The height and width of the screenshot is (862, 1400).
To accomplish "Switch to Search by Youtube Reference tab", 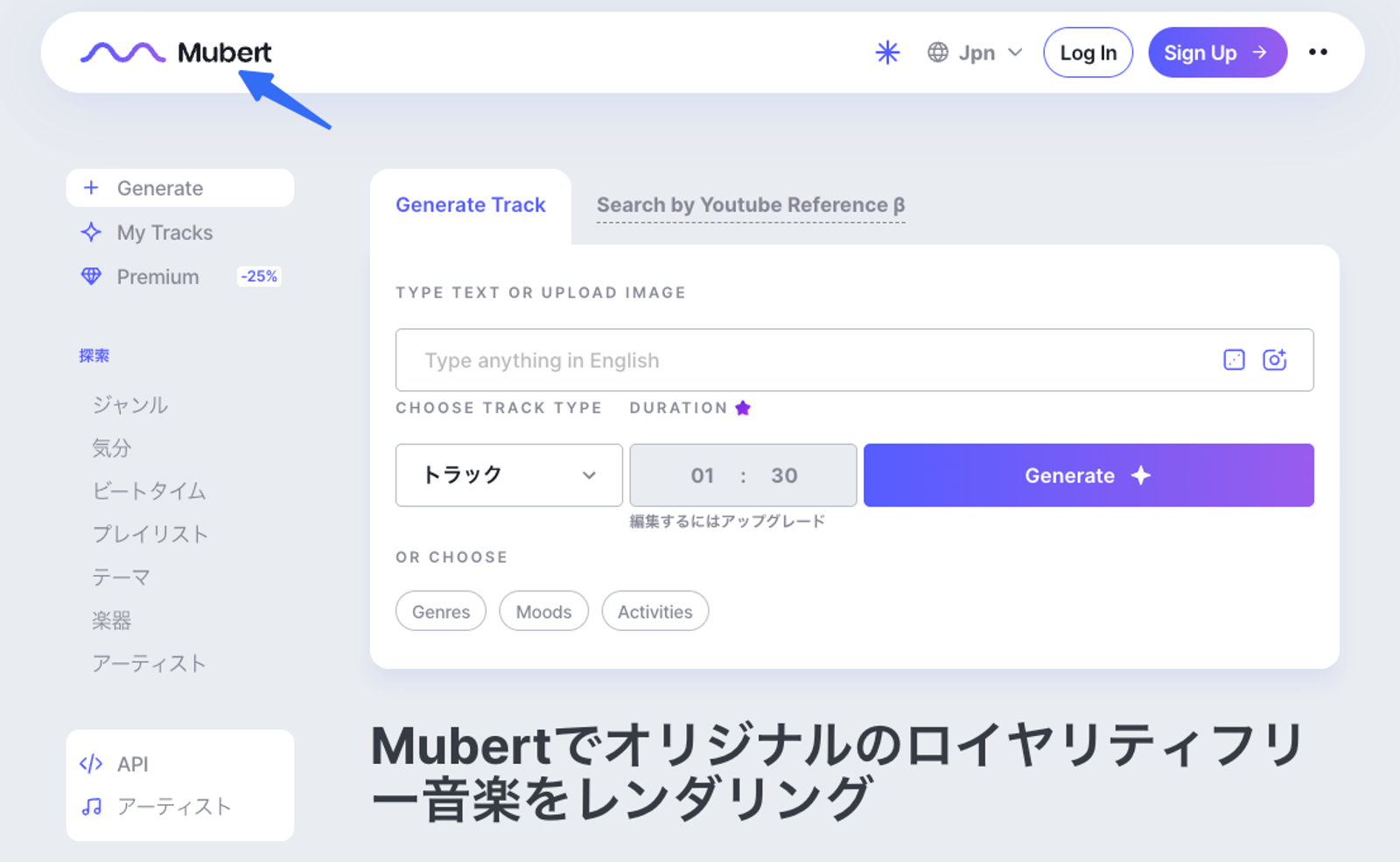I will [751, 205].
